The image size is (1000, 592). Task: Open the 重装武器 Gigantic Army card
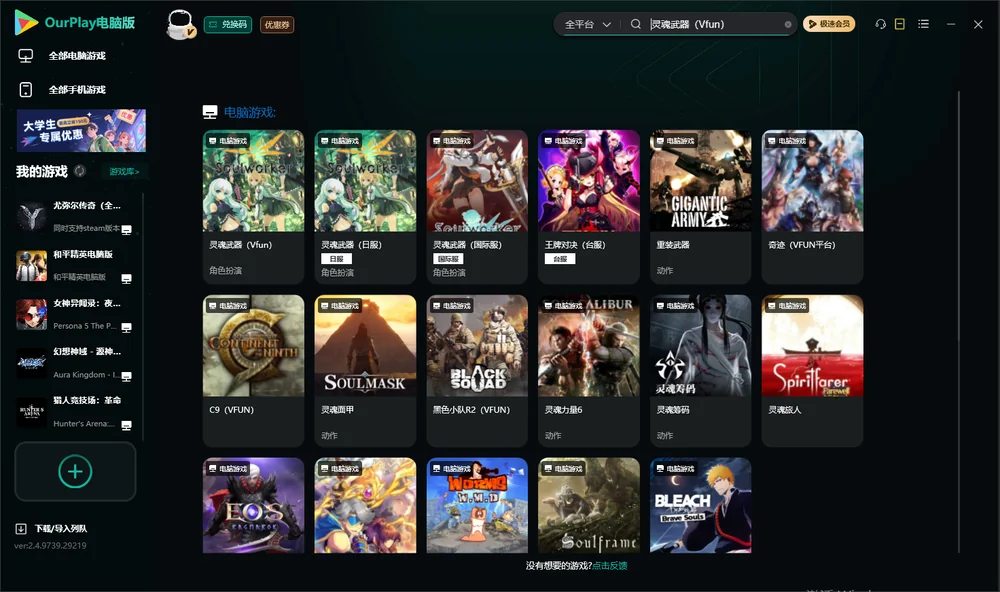coord(700,207)
